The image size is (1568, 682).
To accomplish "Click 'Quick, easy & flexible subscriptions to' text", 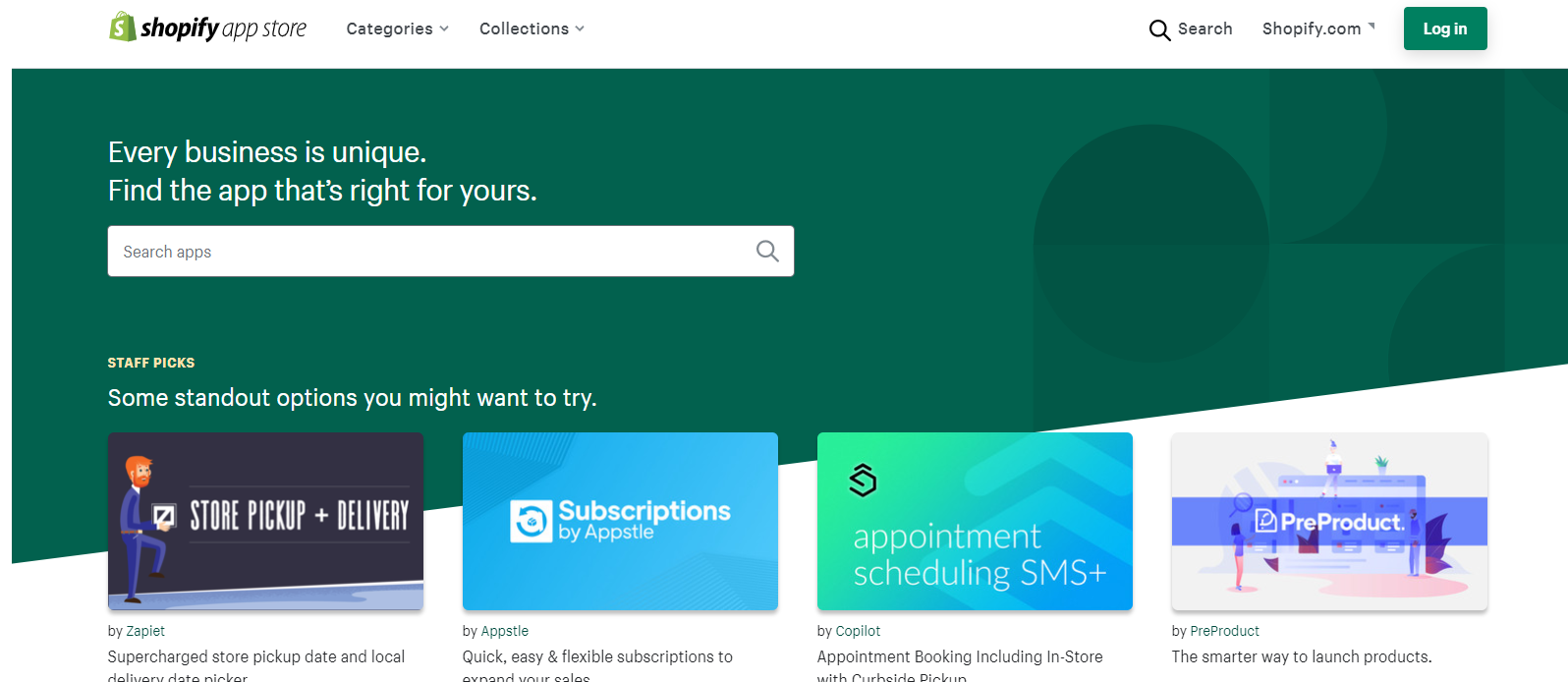I will click(x=597, y=656).
